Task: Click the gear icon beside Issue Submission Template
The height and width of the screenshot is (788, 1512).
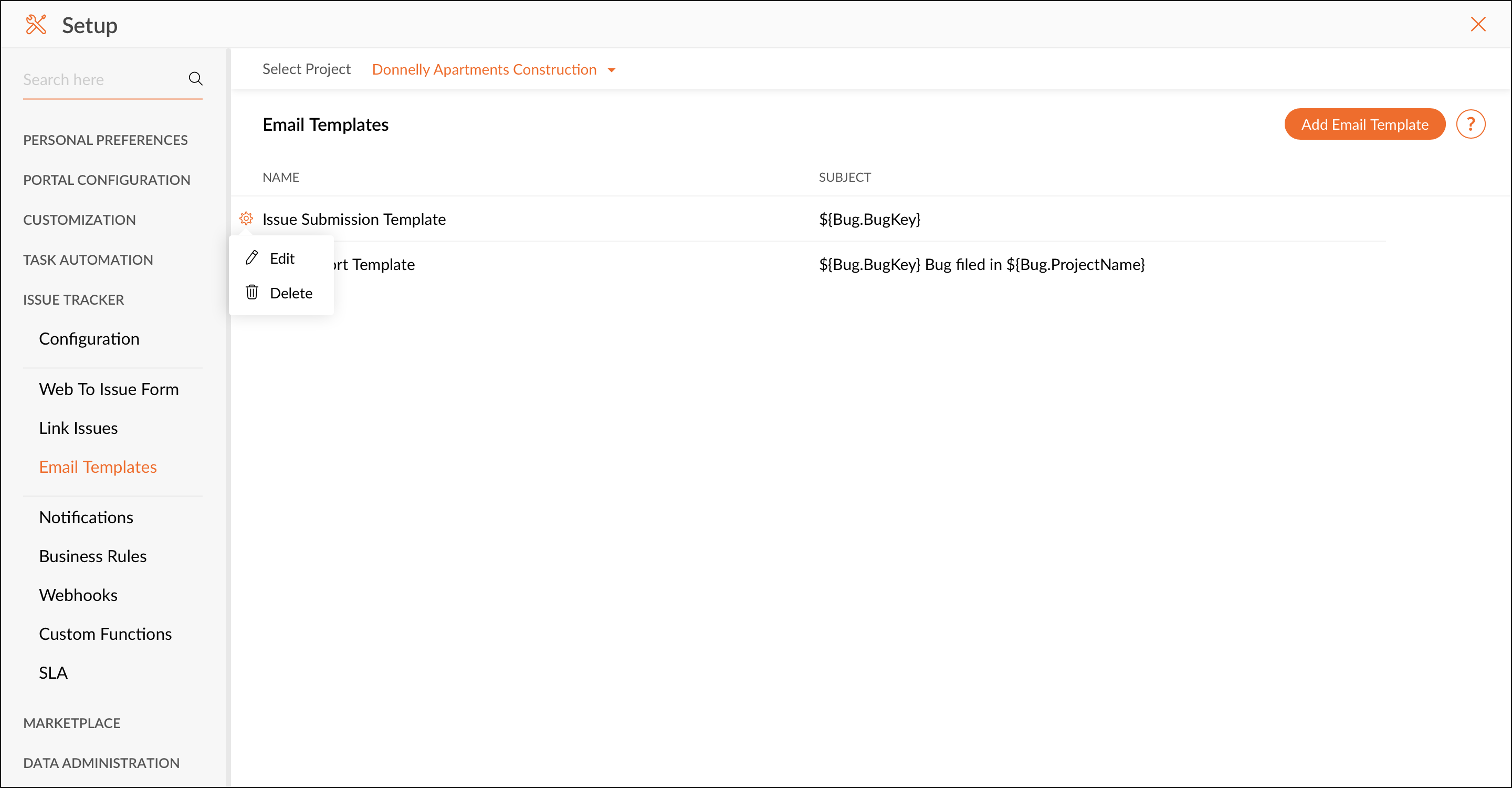Action: (246, 219)
